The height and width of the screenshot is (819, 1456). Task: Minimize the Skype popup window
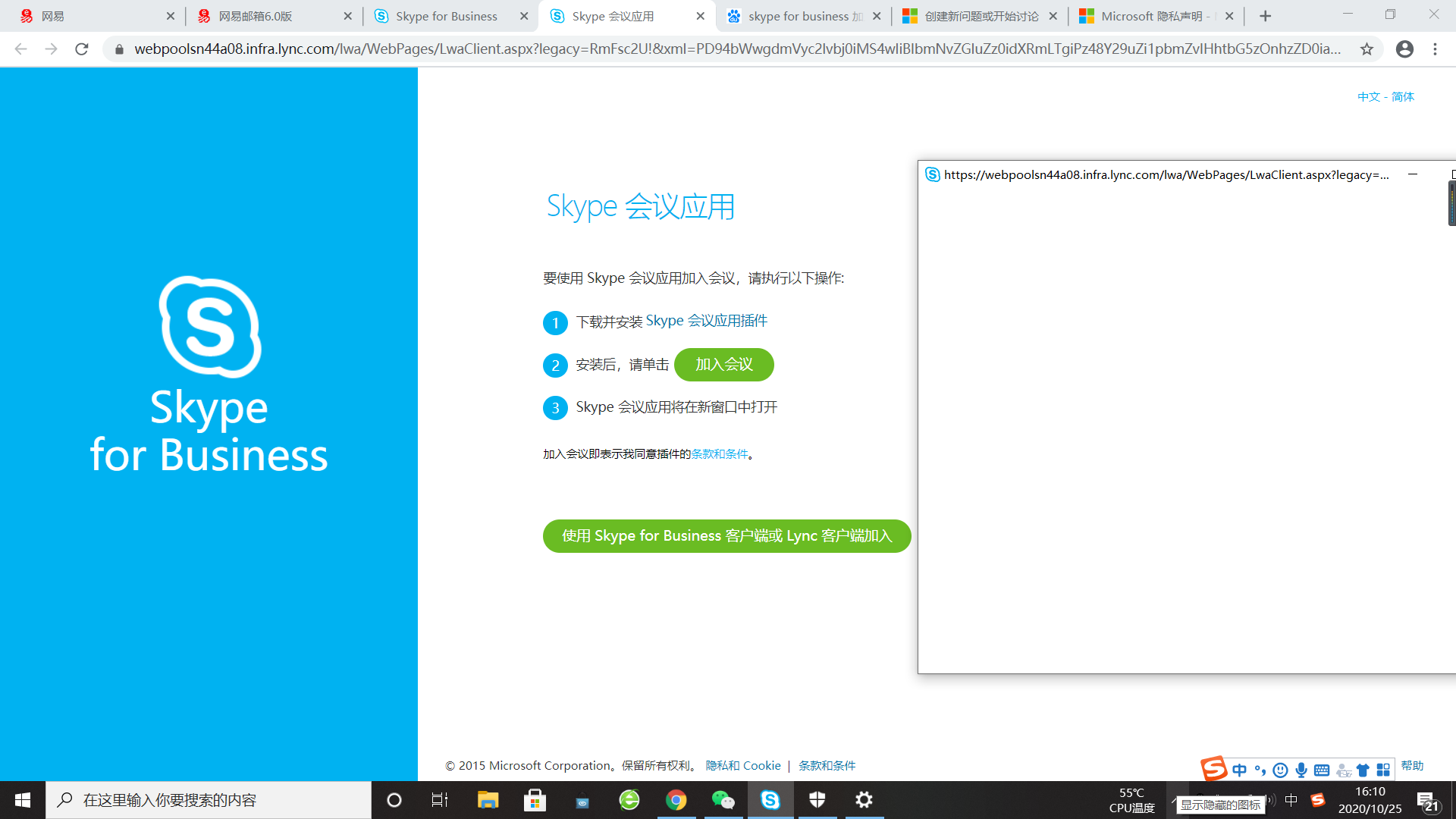1413,174
